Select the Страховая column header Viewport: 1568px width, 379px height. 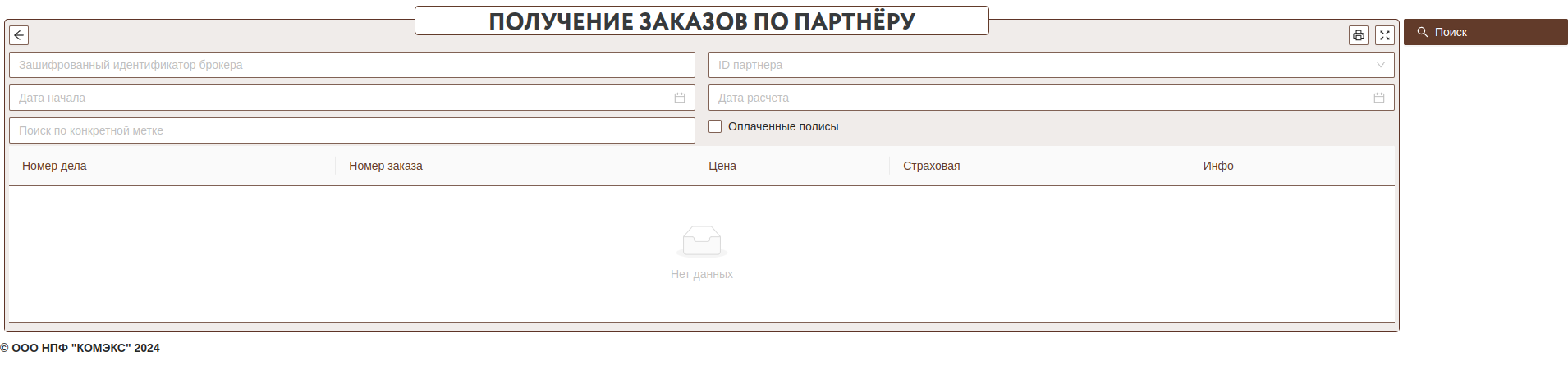coord(931,166)
